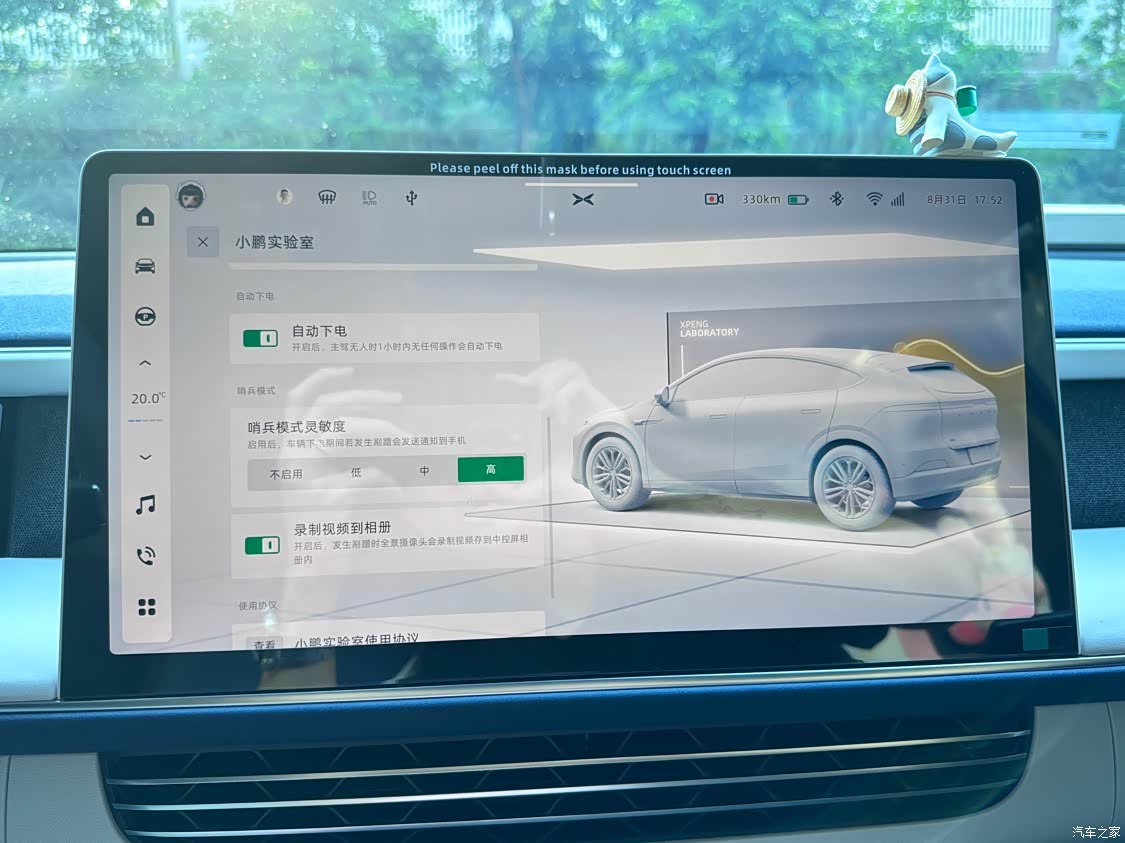Viewport: 1125px width, 843px height.
Task: Open the music player icon
Action: point(146,505)
